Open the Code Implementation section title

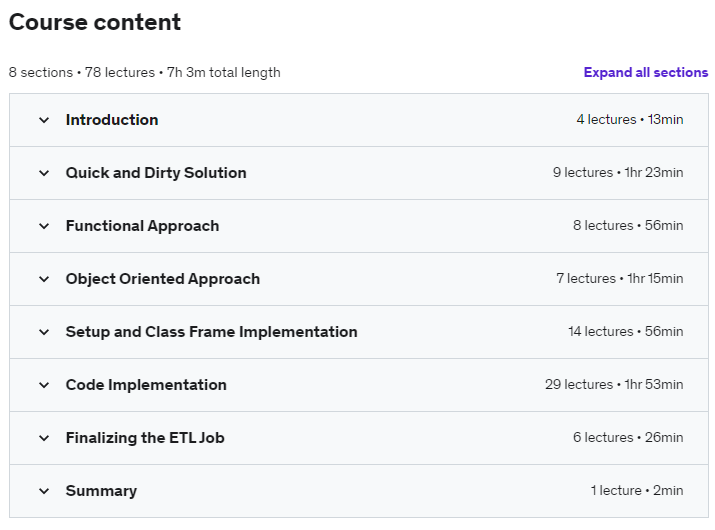pyautogui.click(x=146, y=385)
